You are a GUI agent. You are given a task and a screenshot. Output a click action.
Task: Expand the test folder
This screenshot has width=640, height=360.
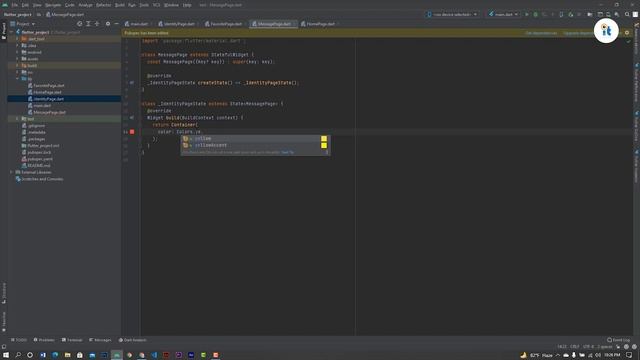click(17, 119)
